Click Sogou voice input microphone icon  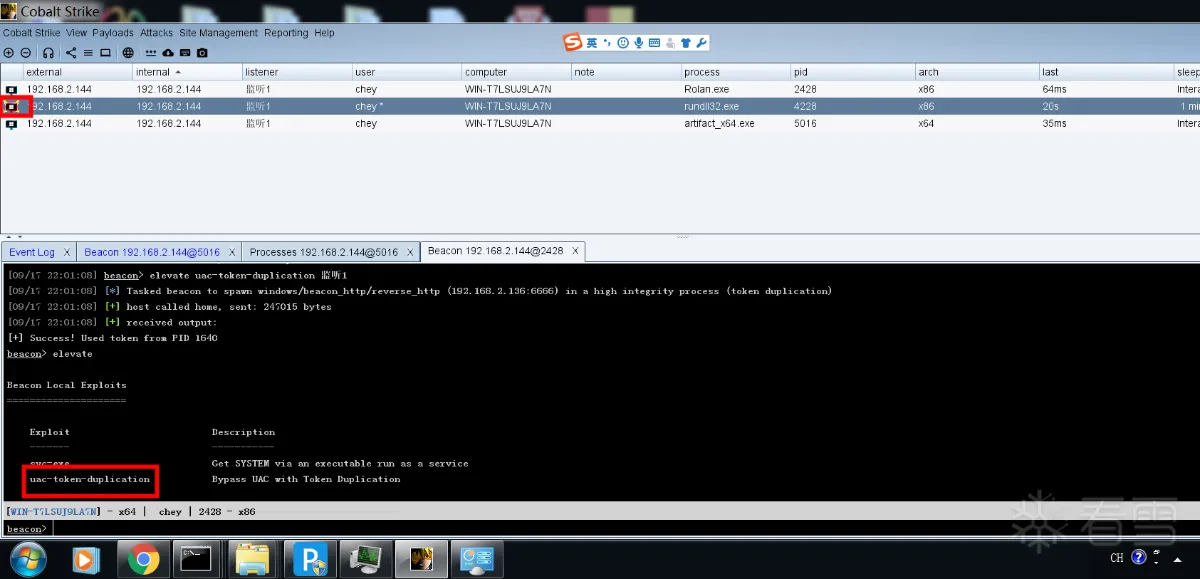coord(639,43)
